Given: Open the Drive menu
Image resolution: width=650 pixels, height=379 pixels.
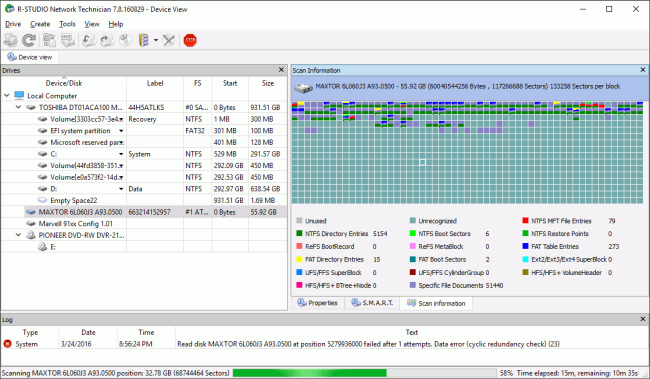Looking at the screenshot, I should (x=13, y=24).
